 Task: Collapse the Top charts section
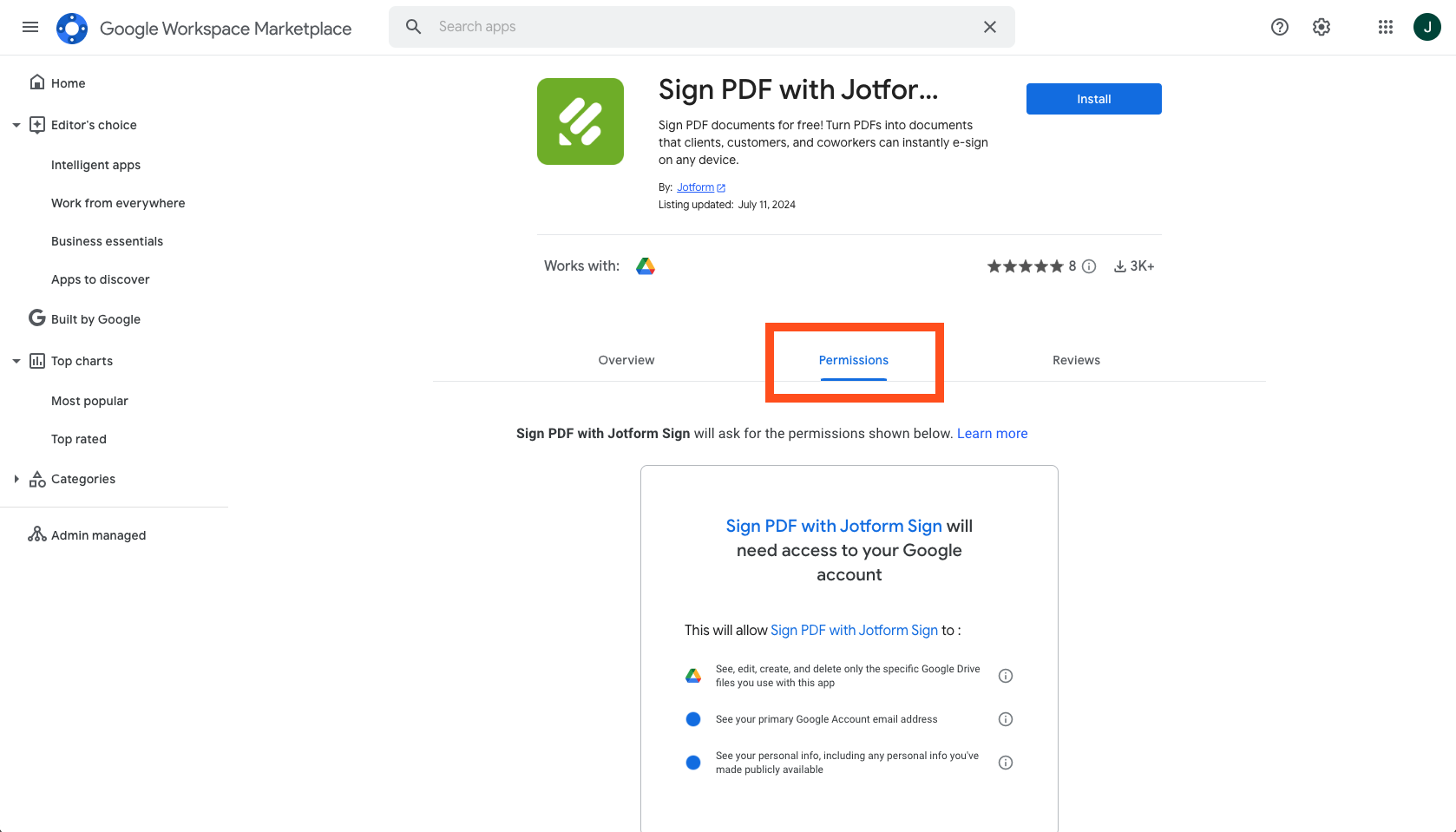16,361
